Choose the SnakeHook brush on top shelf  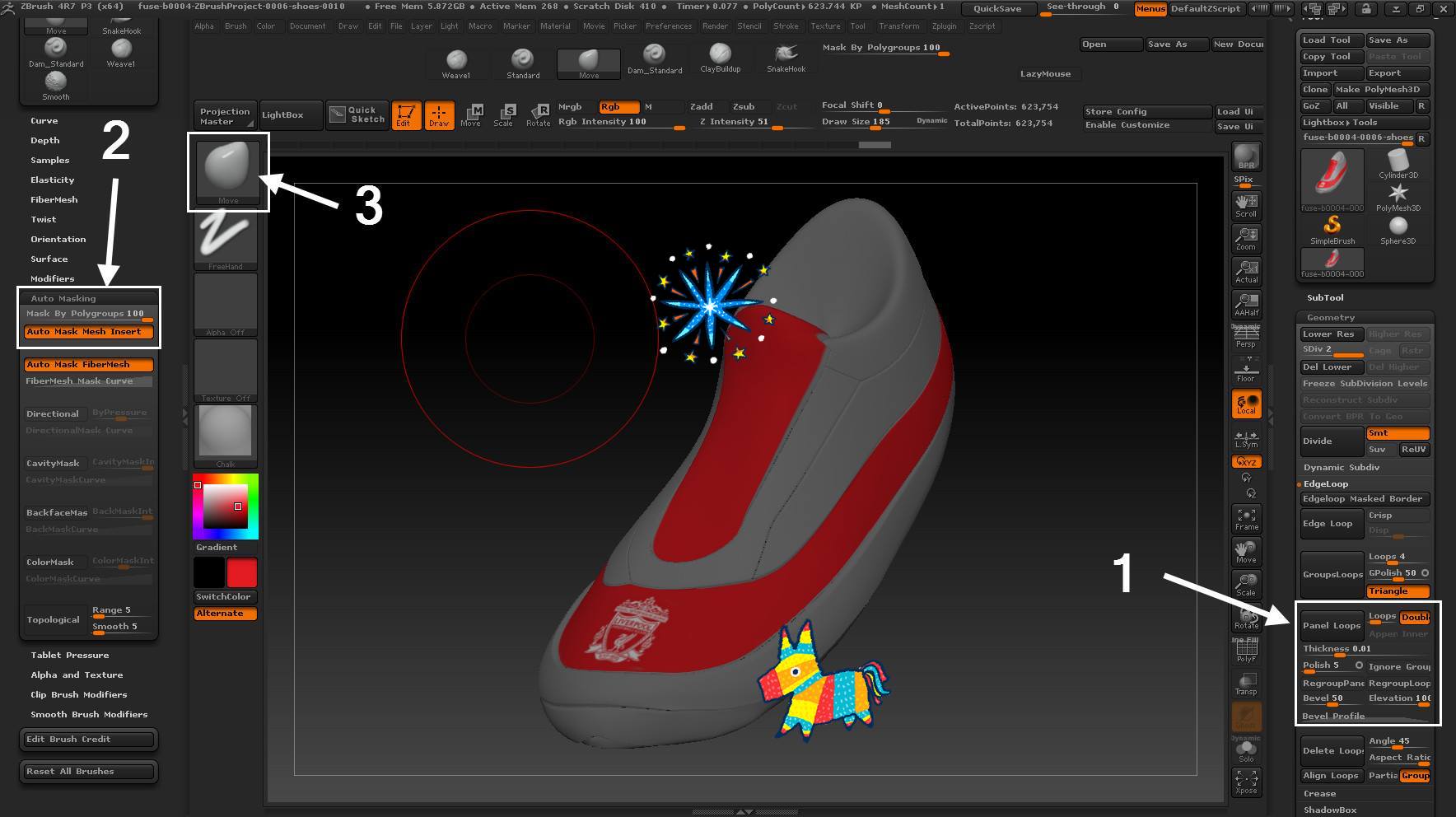[786, 58]
